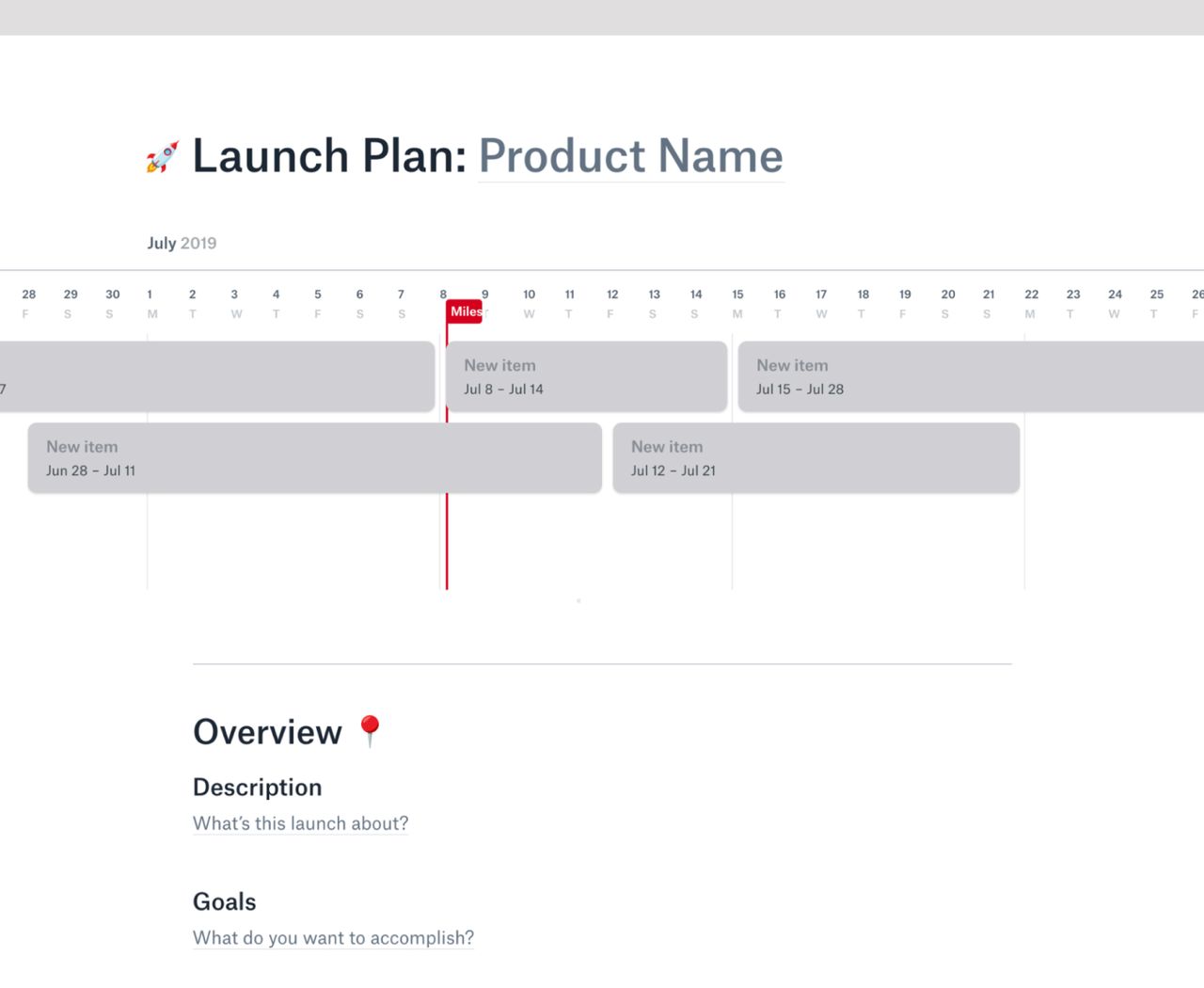Click the red pushpin emoji beside Overview
The image size is (1204, 988).
(370, 731)
